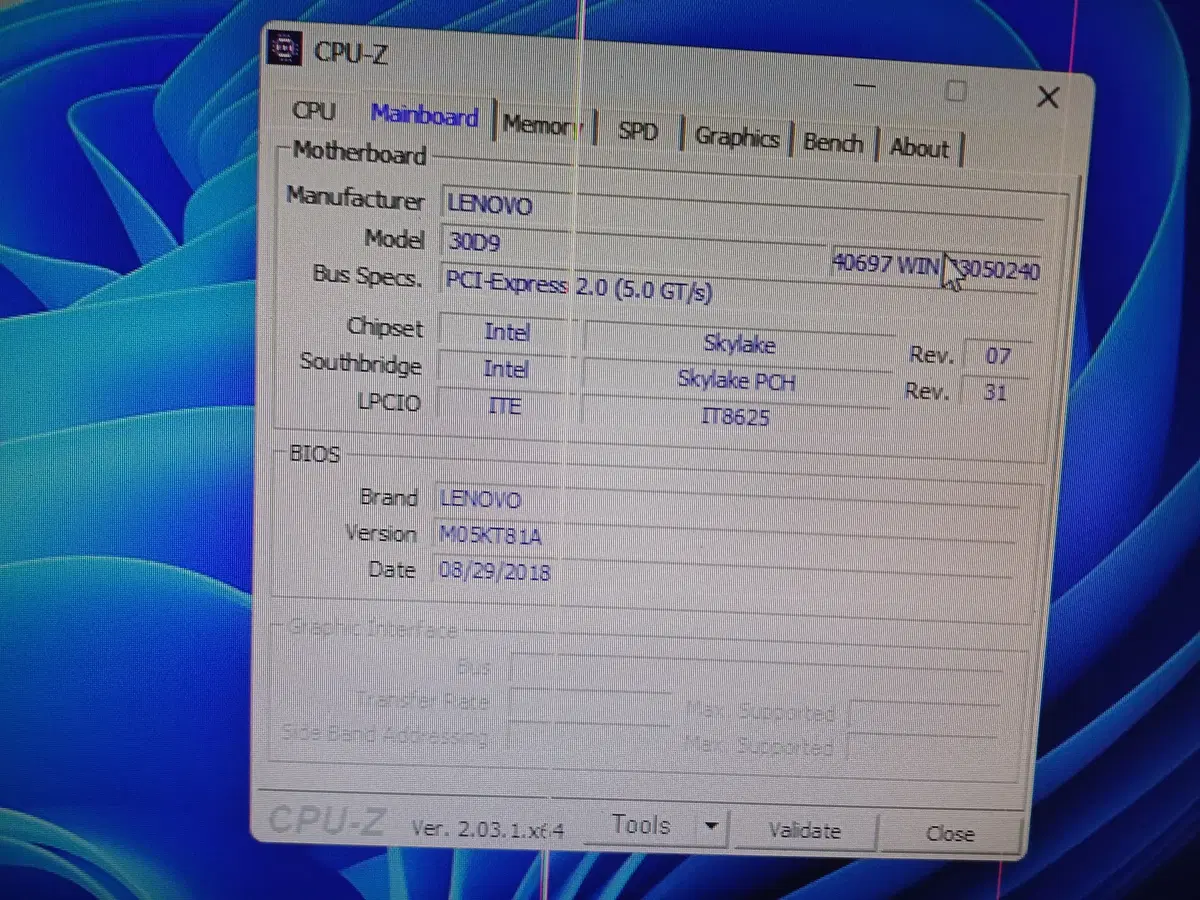Open the Graphics tab
Viewport: 1200px width, 900px height.
pos(737,138)
